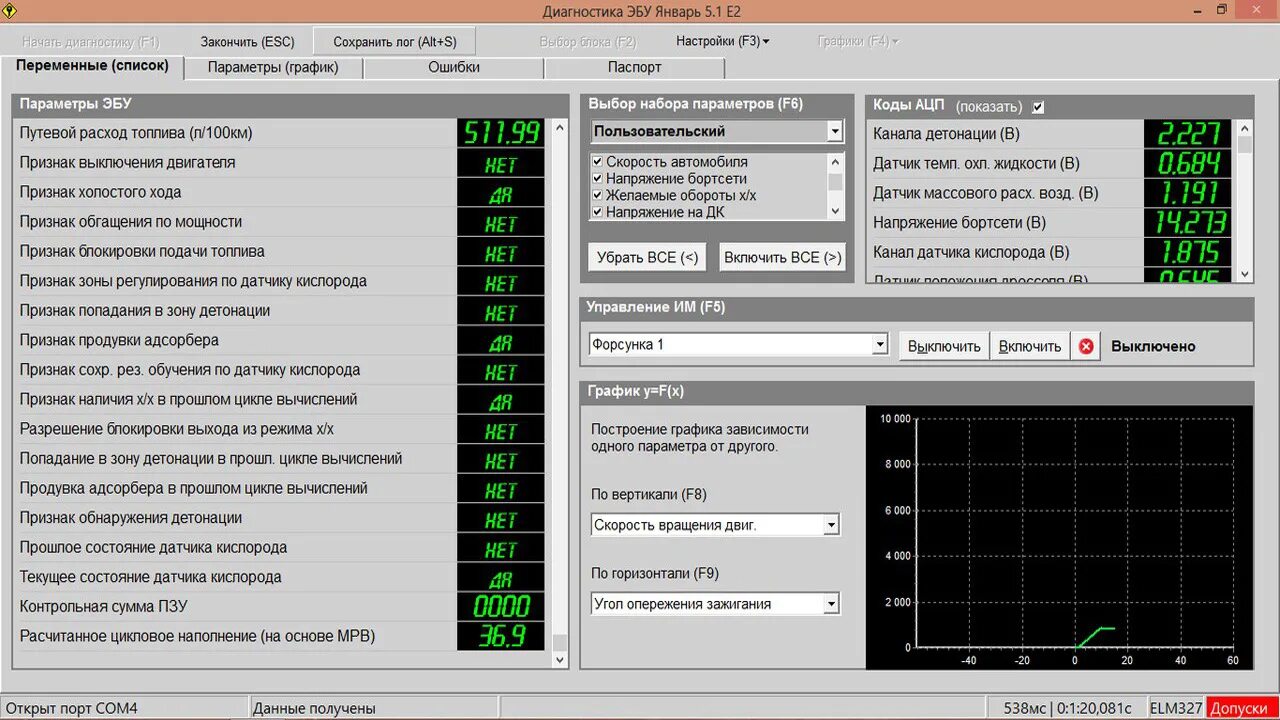Click Сохранить лог (Alt+S) button

395,42
